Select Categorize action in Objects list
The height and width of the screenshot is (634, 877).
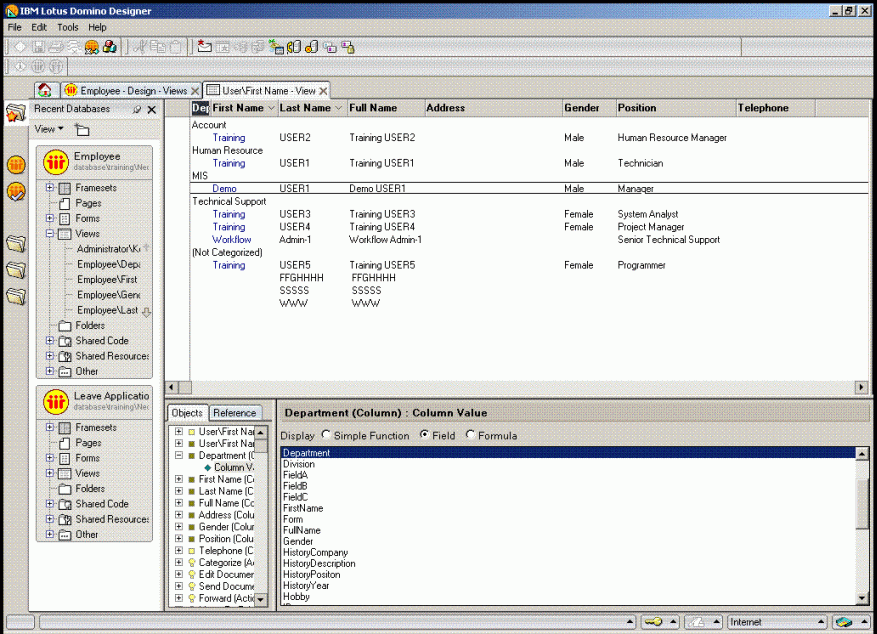tap(226, 562)
